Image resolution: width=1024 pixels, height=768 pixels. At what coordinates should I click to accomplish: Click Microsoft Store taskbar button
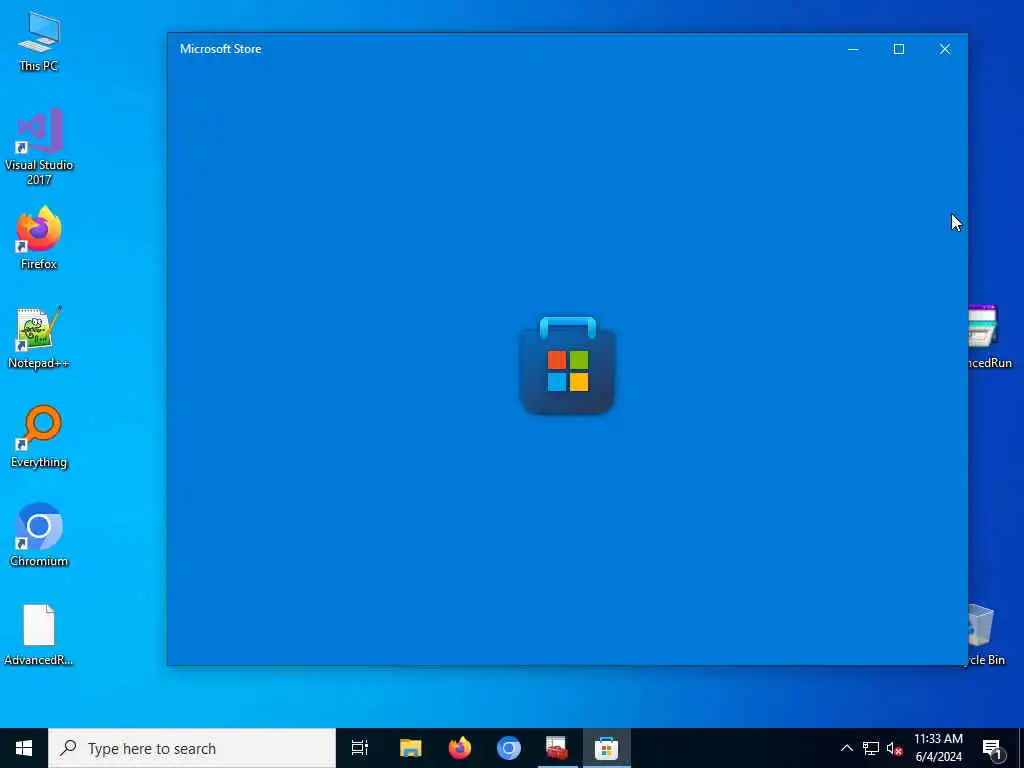(607, 748)
